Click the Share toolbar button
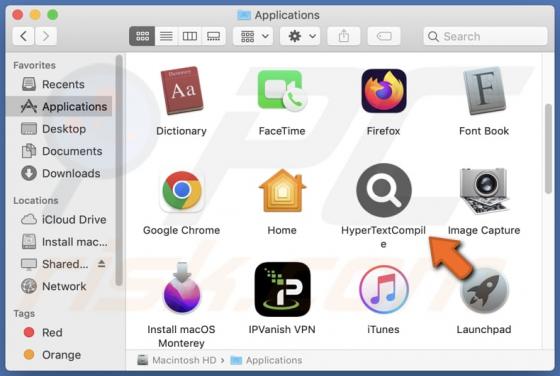This screenshot has height=376, width=560. coord(344,36)
